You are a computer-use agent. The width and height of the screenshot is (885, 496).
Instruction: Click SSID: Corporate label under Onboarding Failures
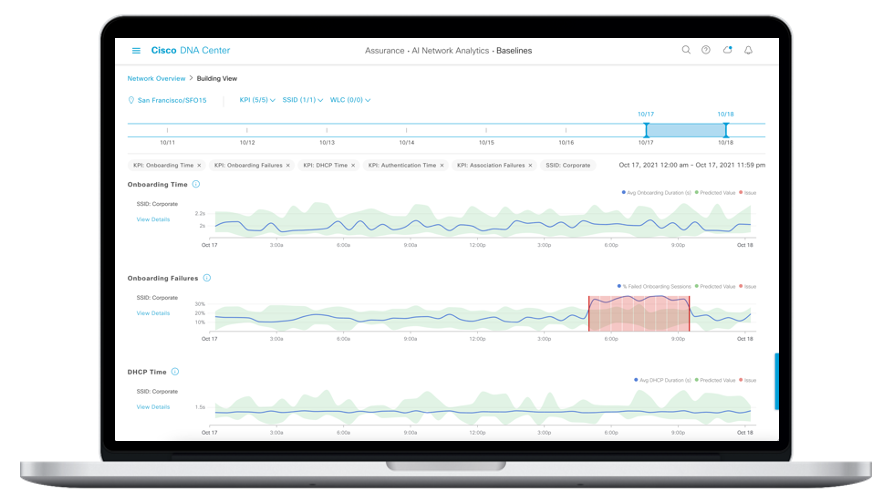pos(157,297)
